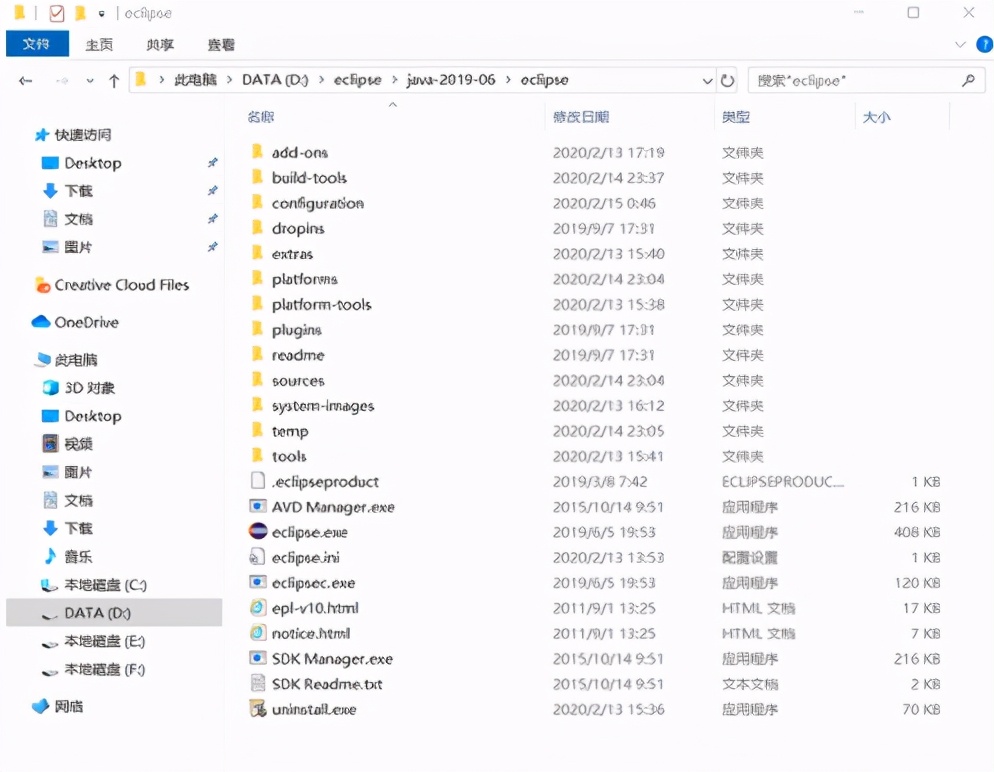Screen dimensions: 994x772
Task: Open Quick access in navigation pane
Action: point(74,135)
